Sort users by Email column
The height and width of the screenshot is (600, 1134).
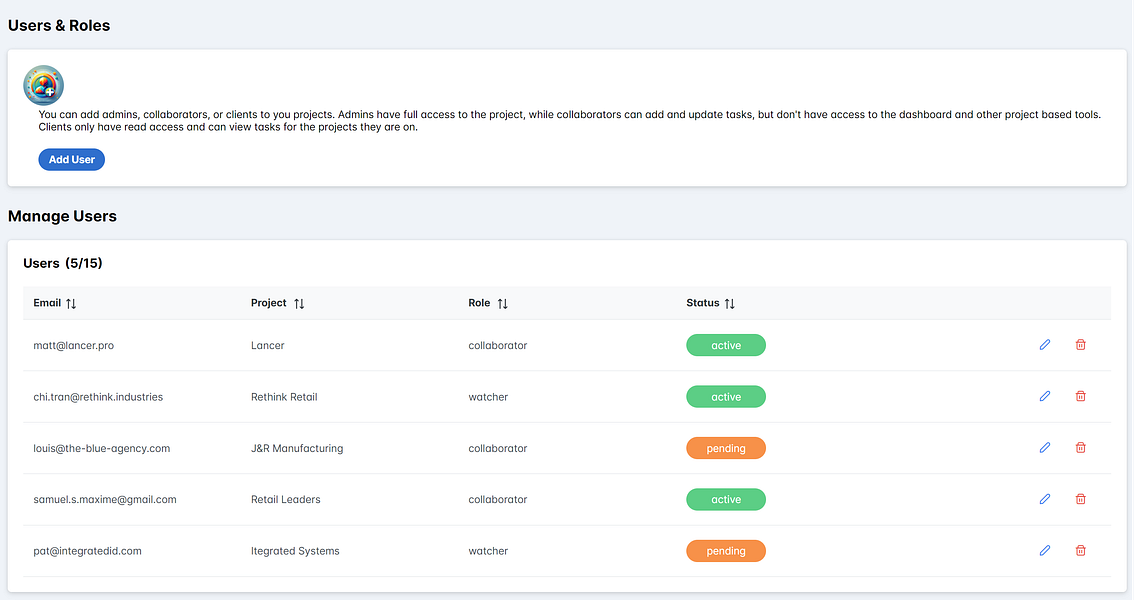(71, 303)
